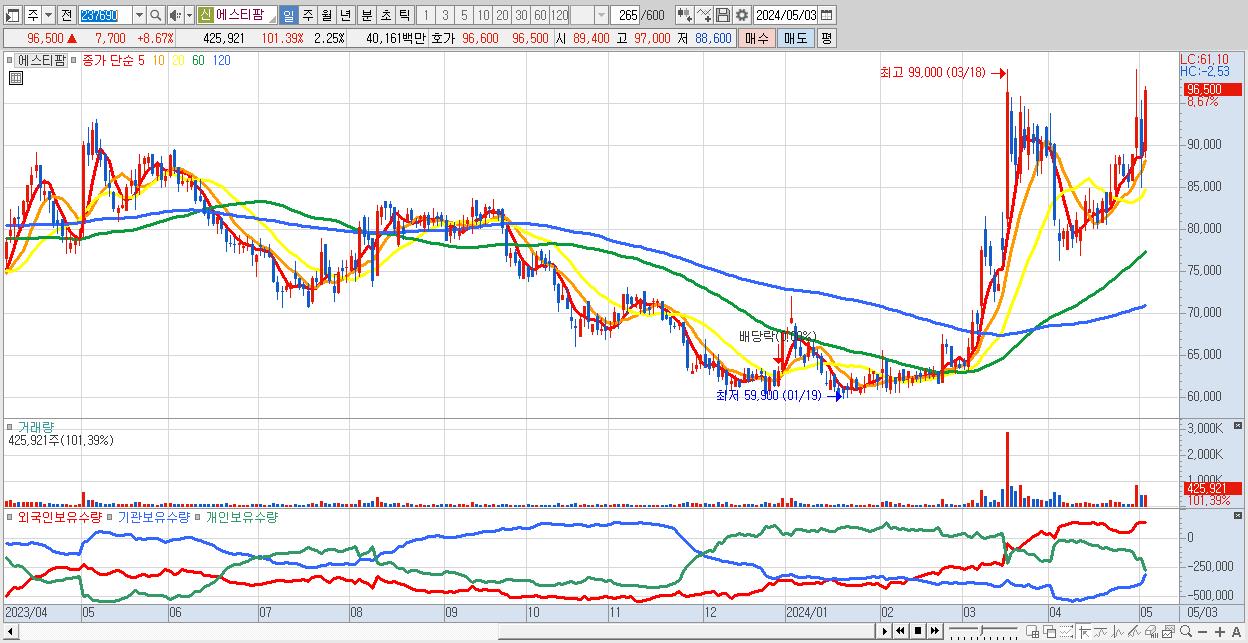The width and height of the screenshot is (1248, 643).
Task: Select the 틱 tick period toggle
Action: pyautogui.click(x=404, y=15)
